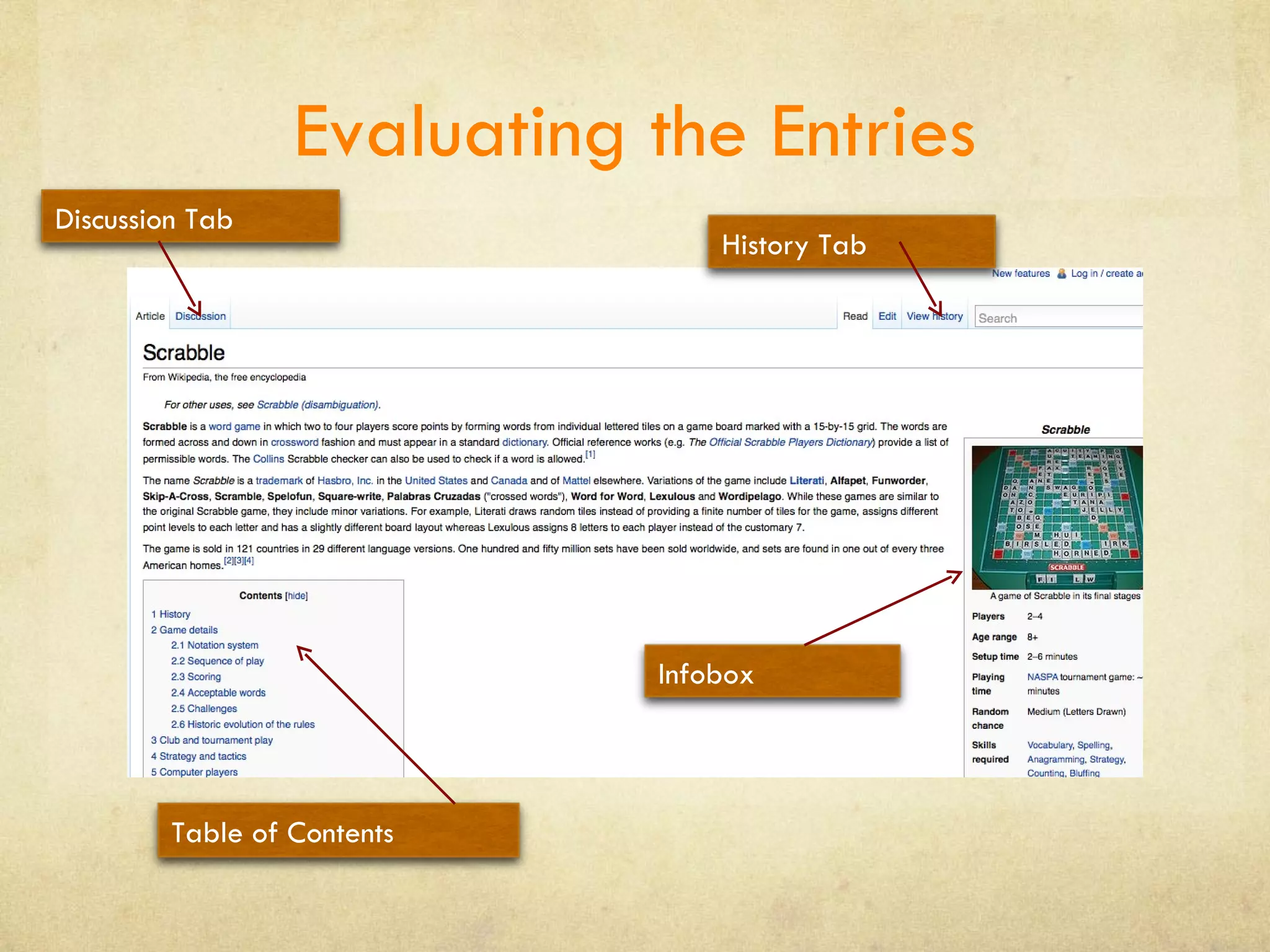Image resolution: width=1270 pixels, height=952 pixels.
Task: Switch to the Discussion tab
Action: pyautogui.click(x=200, y=316)
